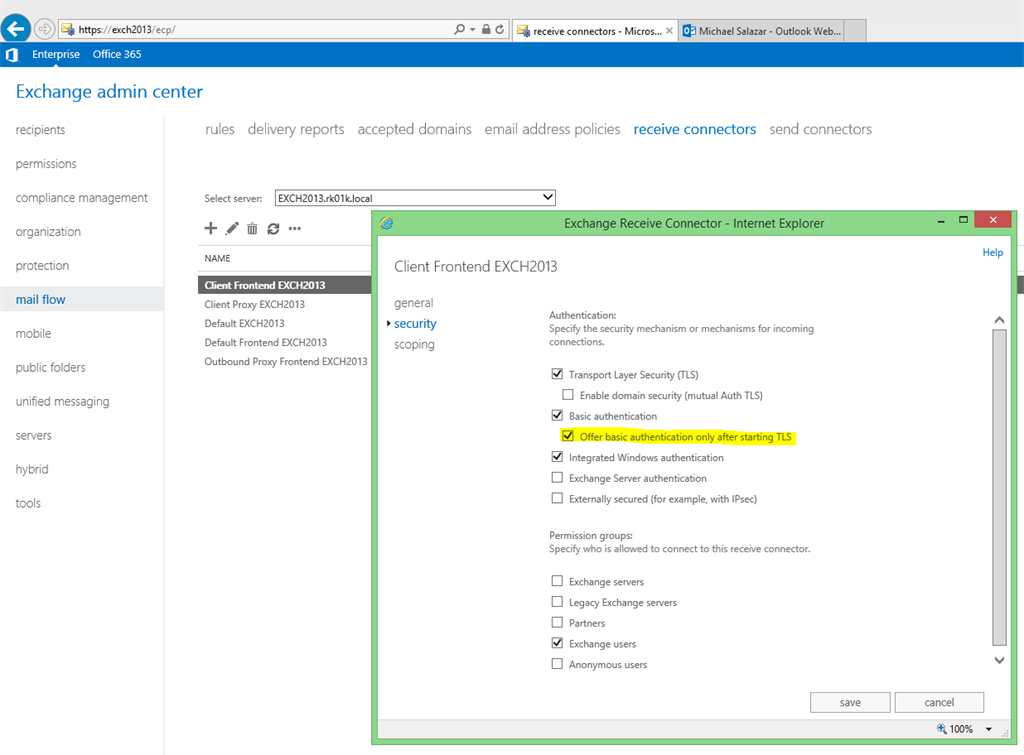Open zoom level dropdown arrow in dialog
This screenshot has height=755, width=1024.
(x=989, y=729)
